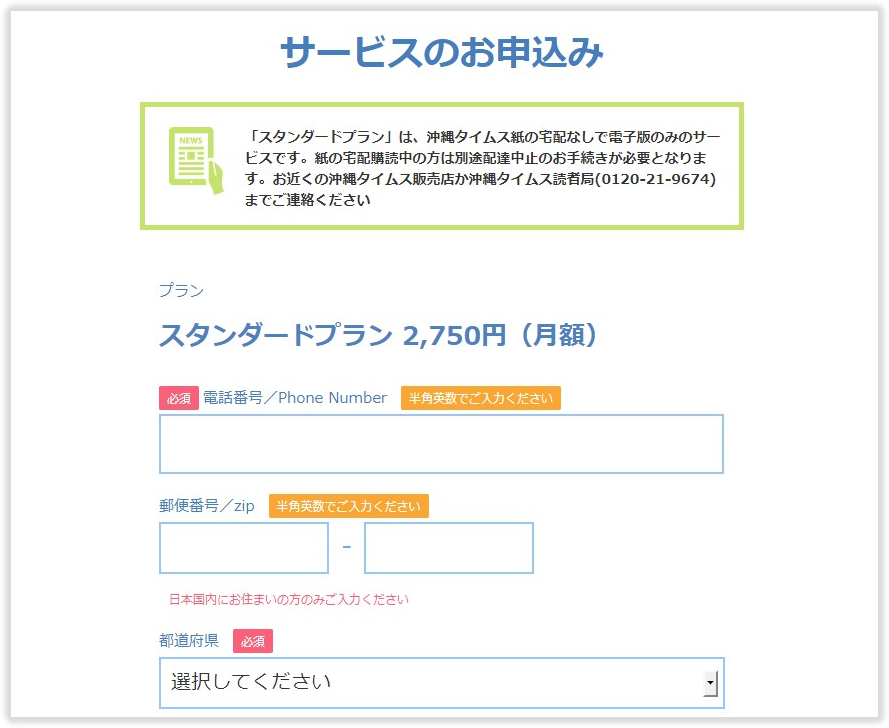889x728 pixels.
Task: Click the arrow on the 都道府県 select box
Action: 710,684
